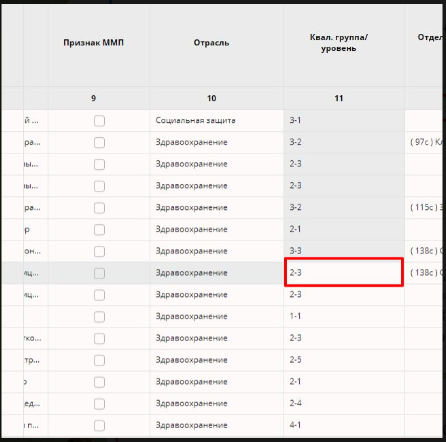The width and height of the screenshot is (446, 442).
Task: Toggle the ММП checkbox in the 2-4 row
Action: coord(99,404)
